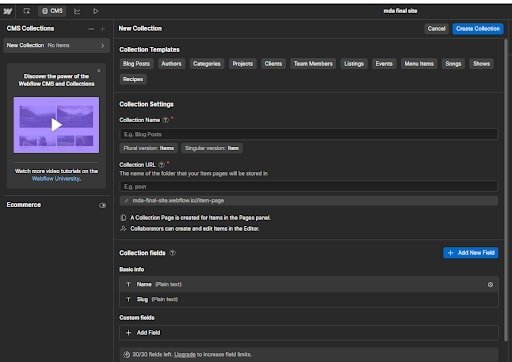Expand New Collection row chevron
512x362 pixels.
click(x=103, y=45)
